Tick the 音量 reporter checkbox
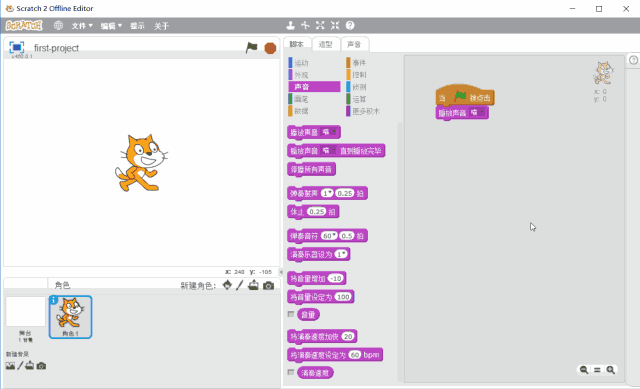 click(291, 314)
